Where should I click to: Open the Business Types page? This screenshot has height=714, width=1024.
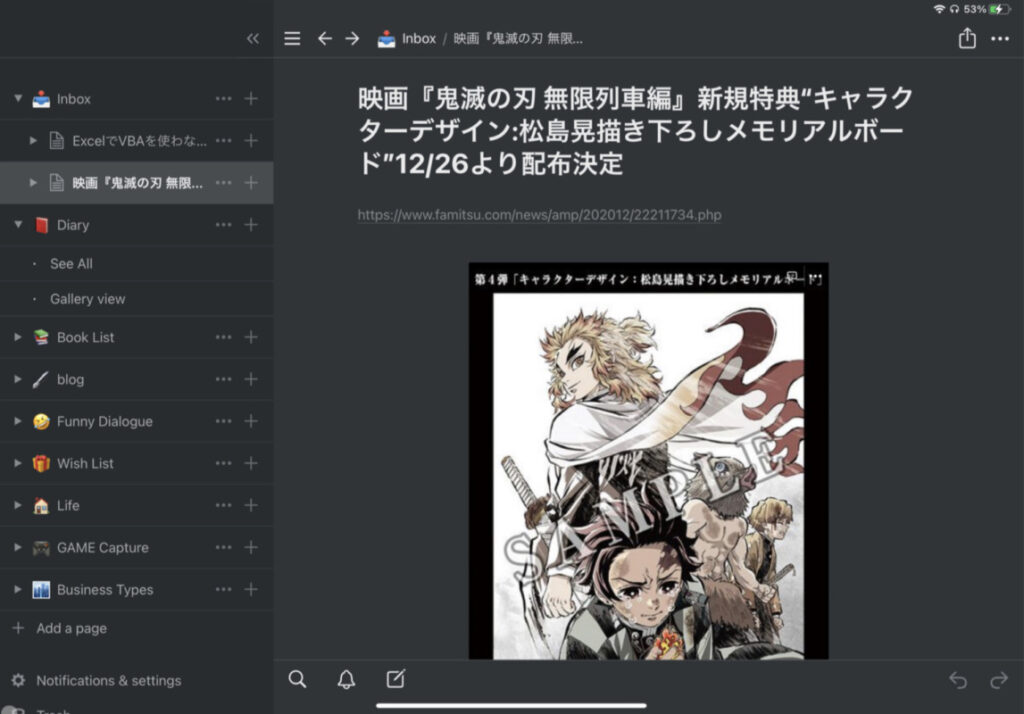[104, 589]
